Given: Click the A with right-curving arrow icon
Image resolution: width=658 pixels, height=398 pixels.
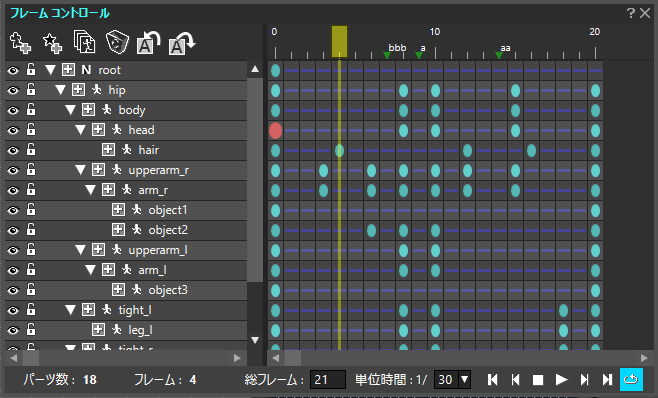Looking at the screenshot, I should click(182, 43).
